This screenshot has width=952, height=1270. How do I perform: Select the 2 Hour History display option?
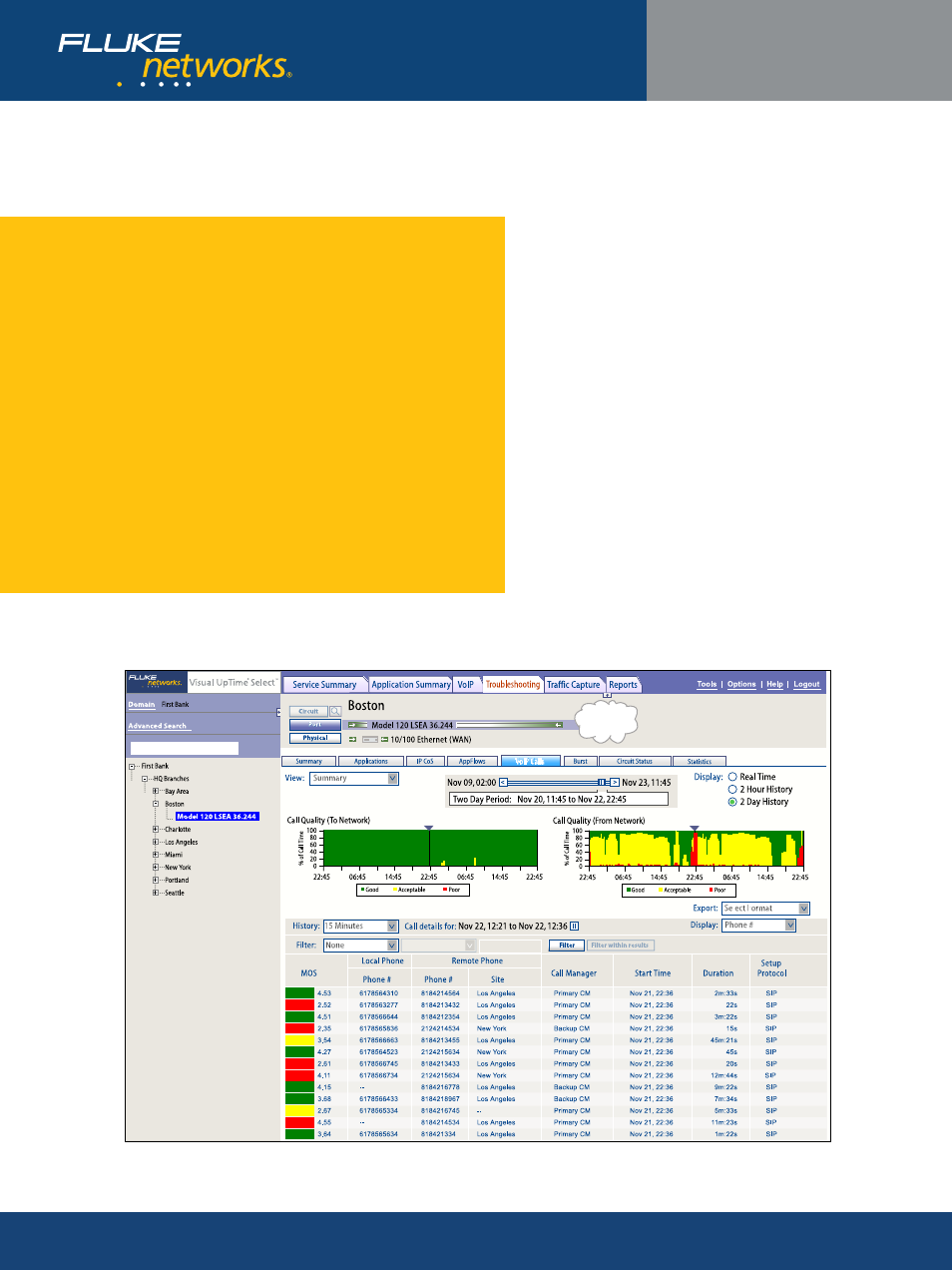[732, 790]
